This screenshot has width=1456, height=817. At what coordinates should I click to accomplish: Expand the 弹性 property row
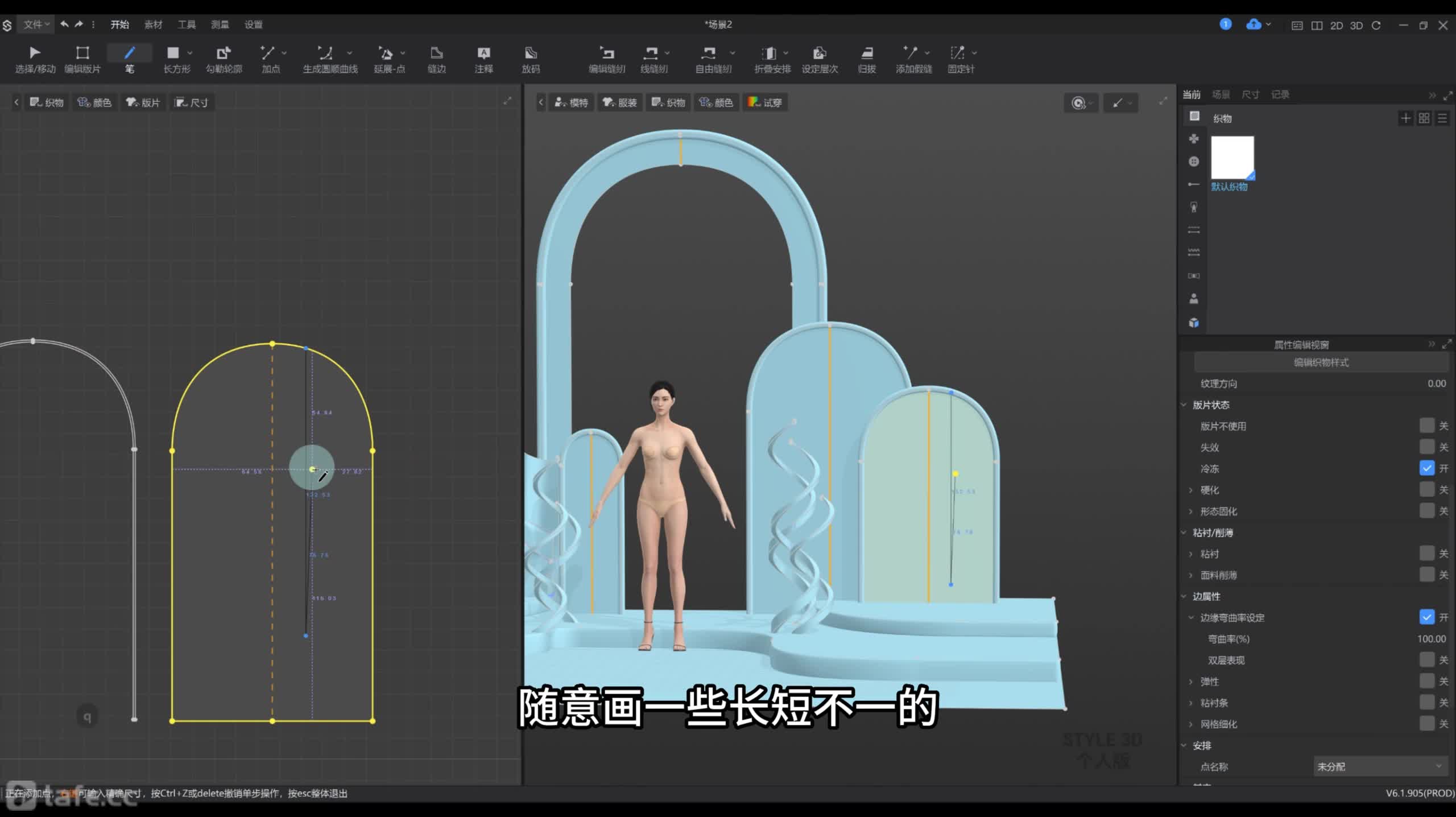[1191, 682]
